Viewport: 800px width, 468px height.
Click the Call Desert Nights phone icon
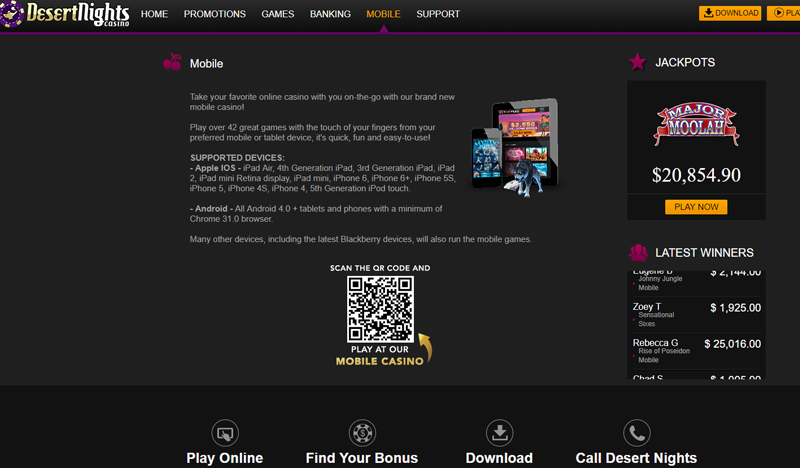636,433
